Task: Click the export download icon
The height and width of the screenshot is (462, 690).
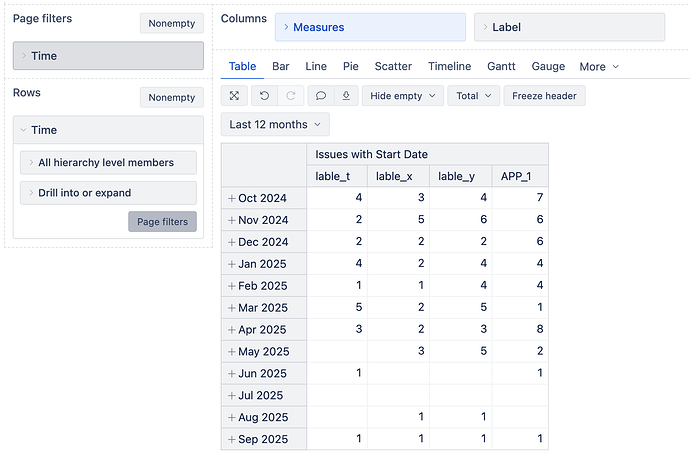Action: pyautogui.click(x=346, y=96)
